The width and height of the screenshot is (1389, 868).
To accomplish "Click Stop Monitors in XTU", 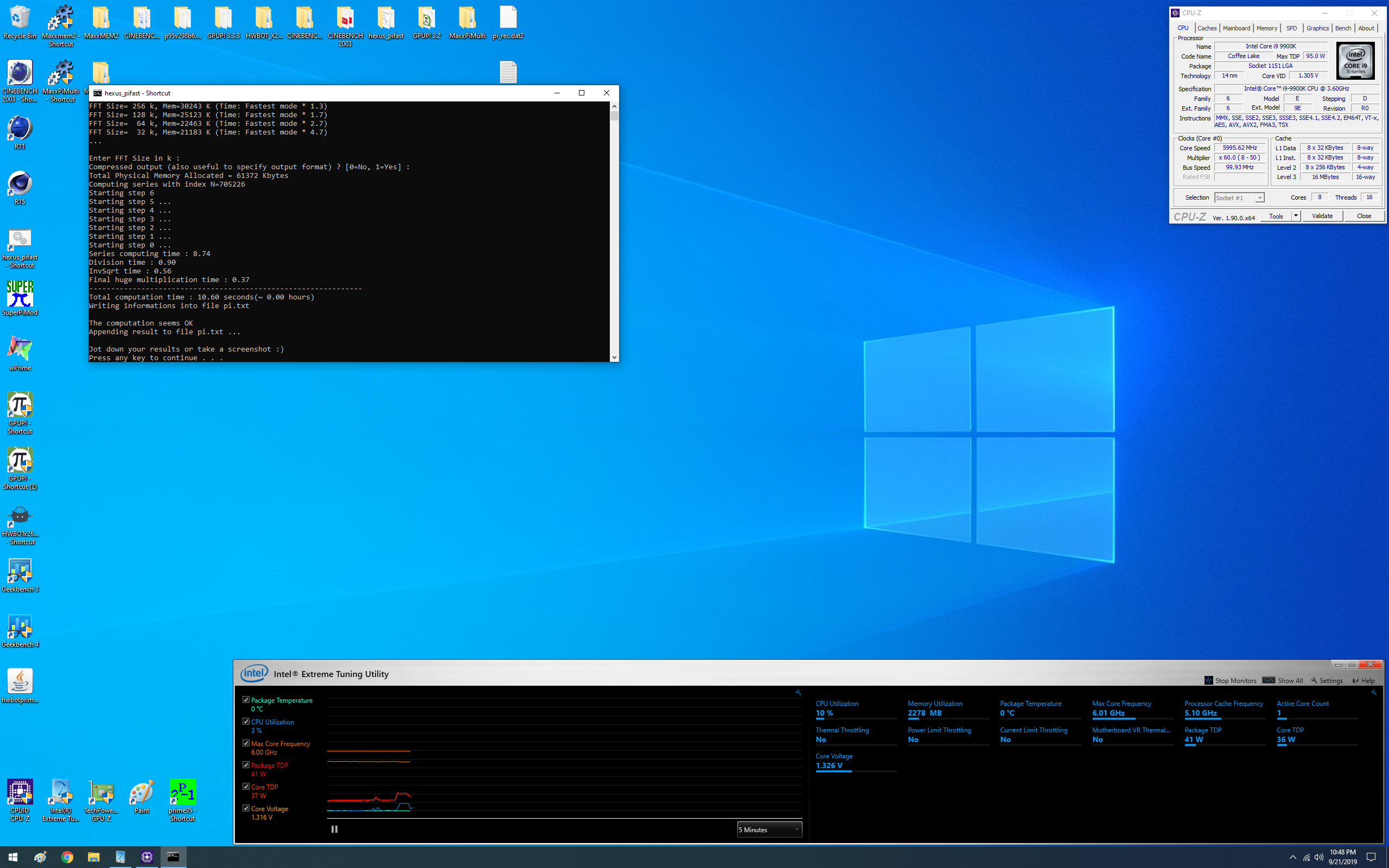I will pyautogui.click(x=1230, y=680).
